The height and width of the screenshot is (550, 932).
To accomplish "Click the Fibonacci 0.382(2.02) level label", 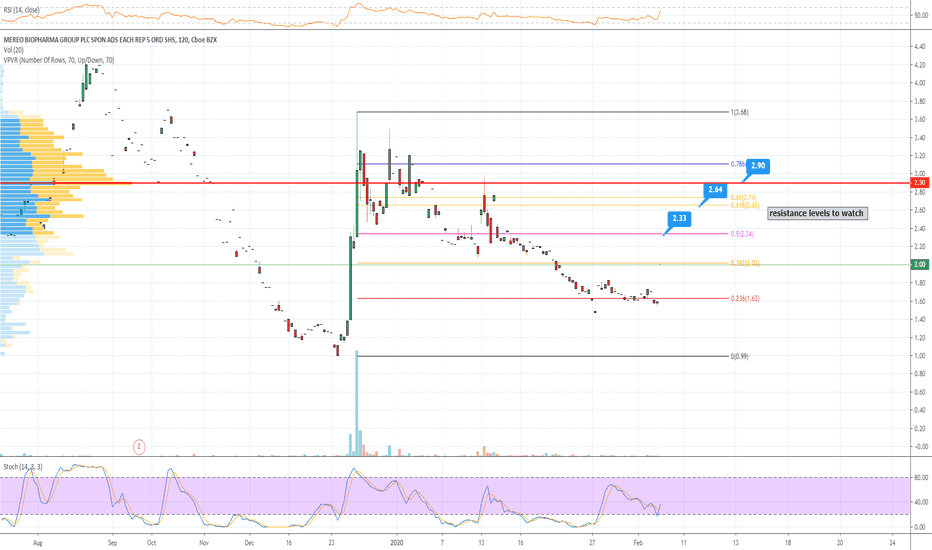I will click(745, 263).
